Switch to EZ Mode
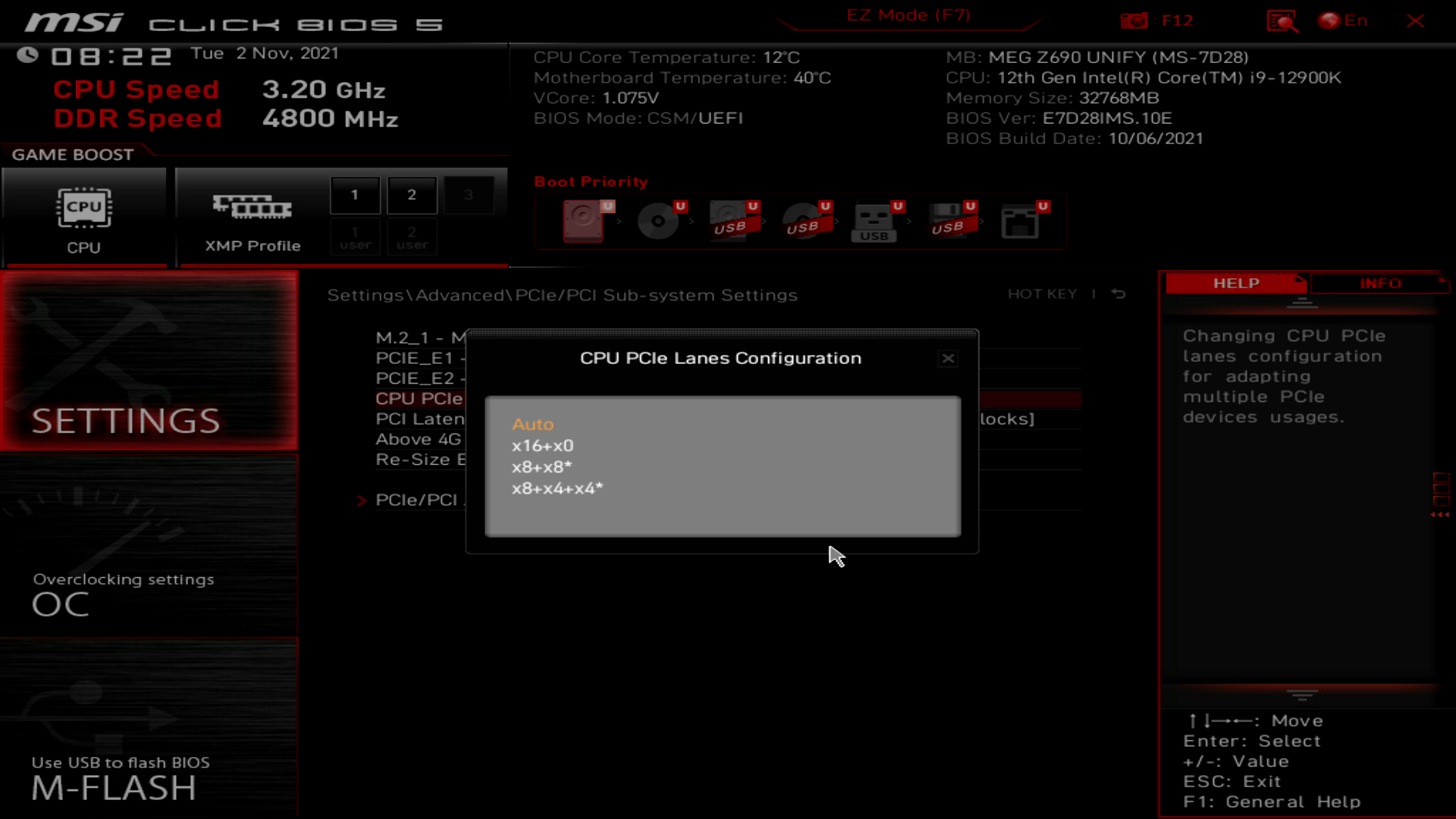 point(910,15)
